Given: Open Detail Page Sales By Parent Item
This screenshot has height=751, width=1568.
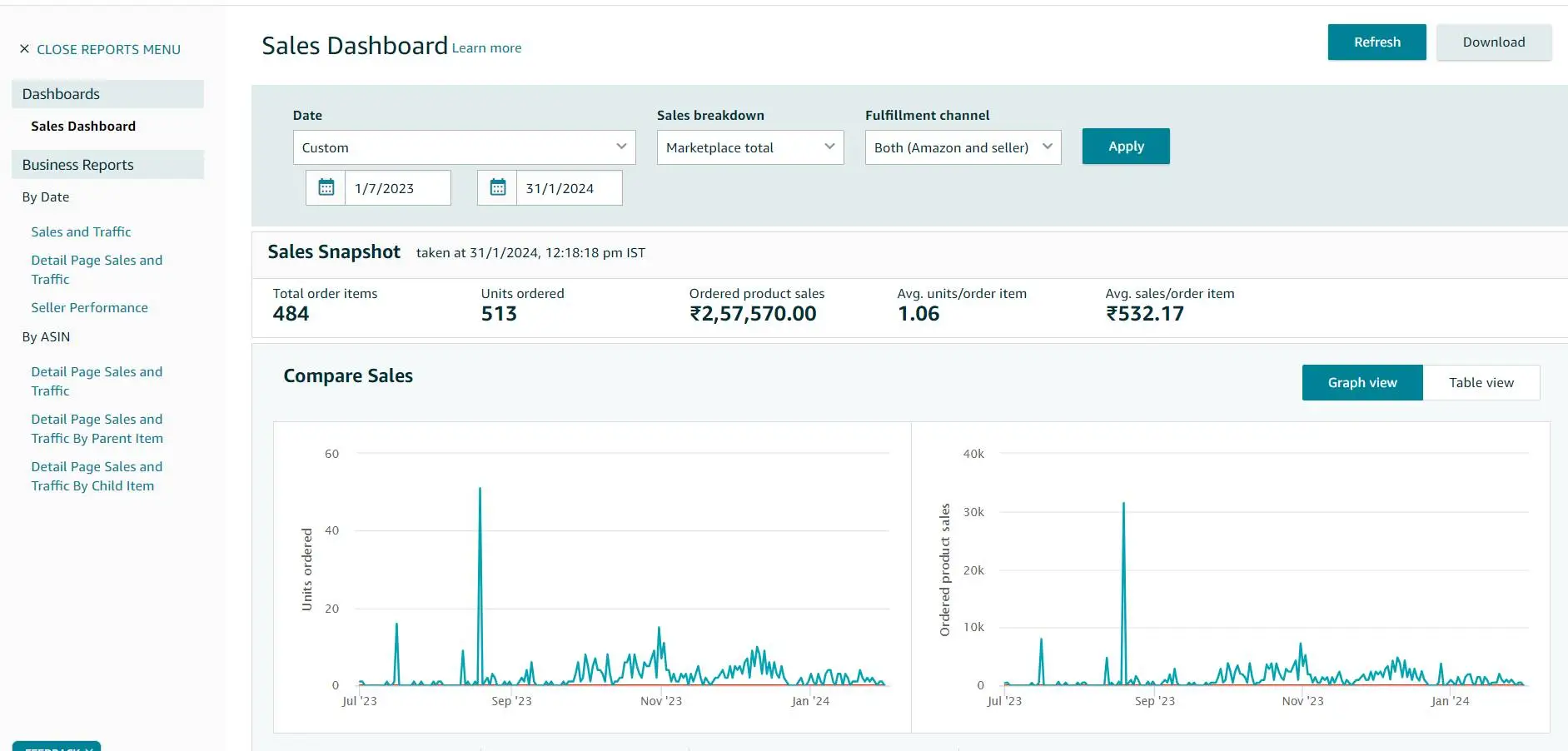Looking at the screenshot, I should (x=97, y=429).
